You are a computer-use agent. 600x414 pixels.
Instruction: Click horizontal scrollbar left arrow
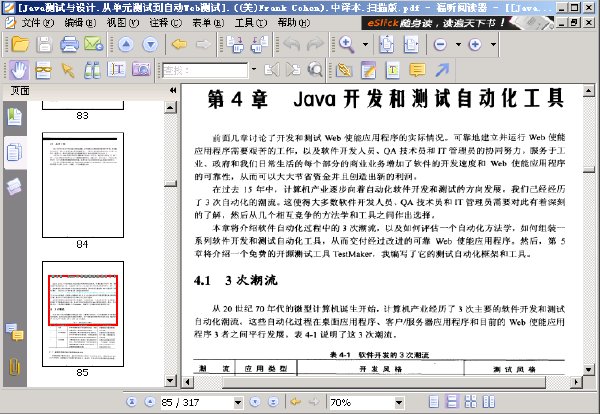[188, 382]
